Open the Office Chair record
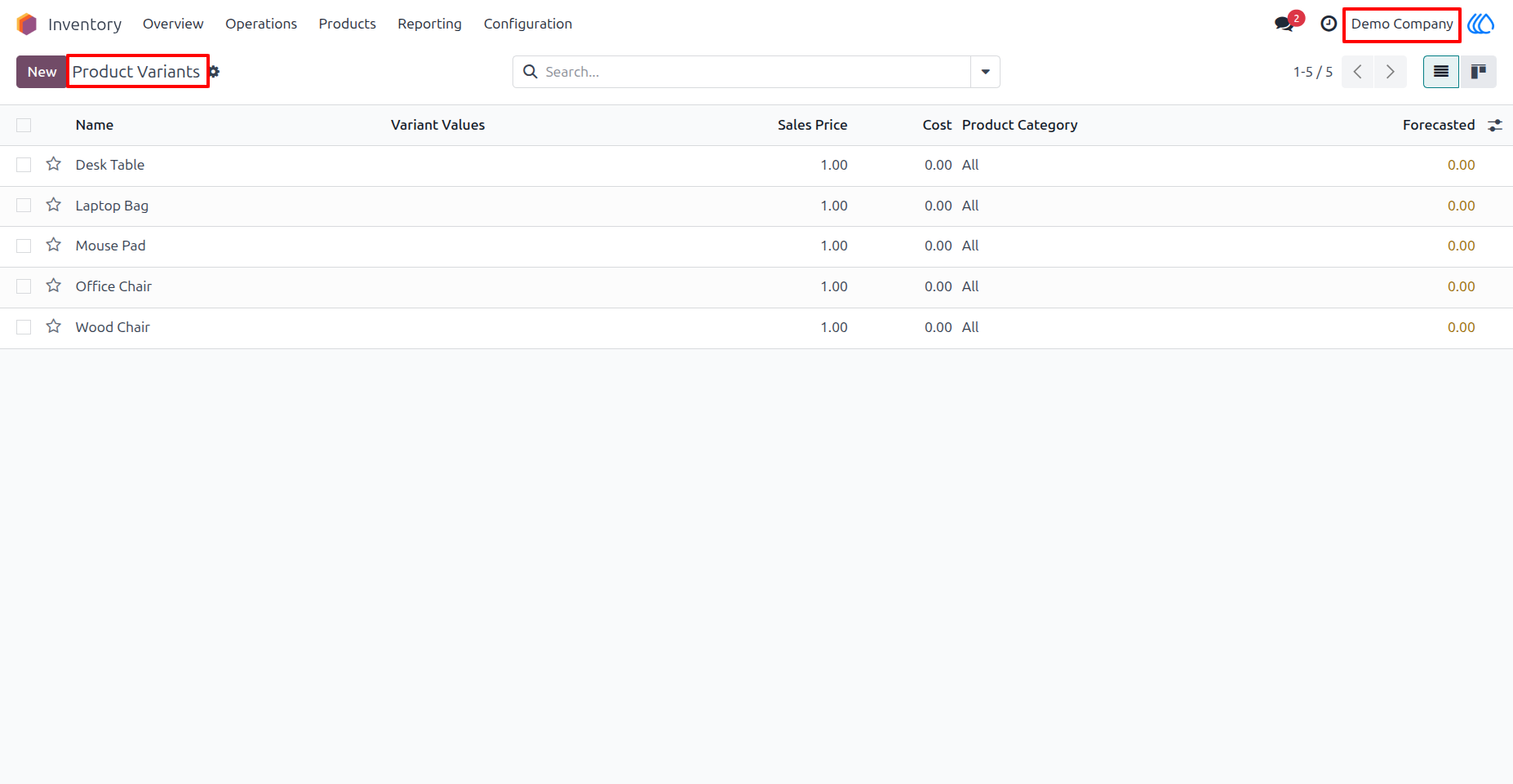This screenshot has height=784, width=1513. [113, 286]
